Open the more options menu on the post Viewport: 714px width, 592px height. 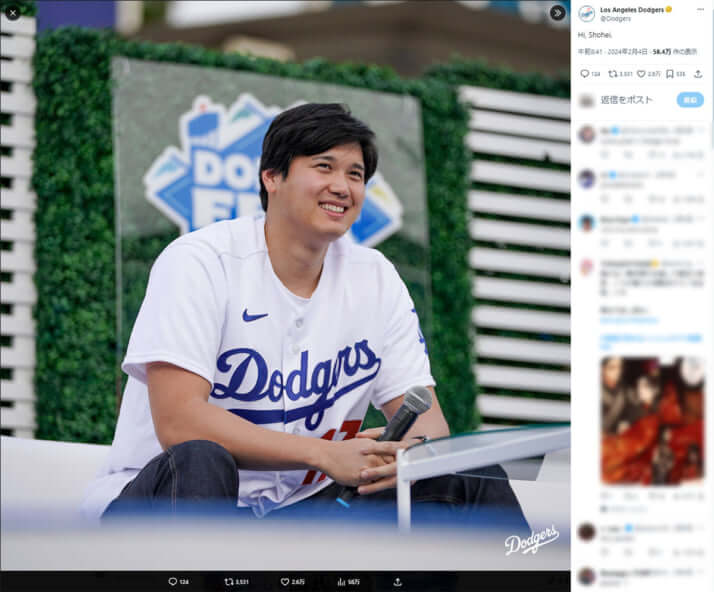point(700,10)
